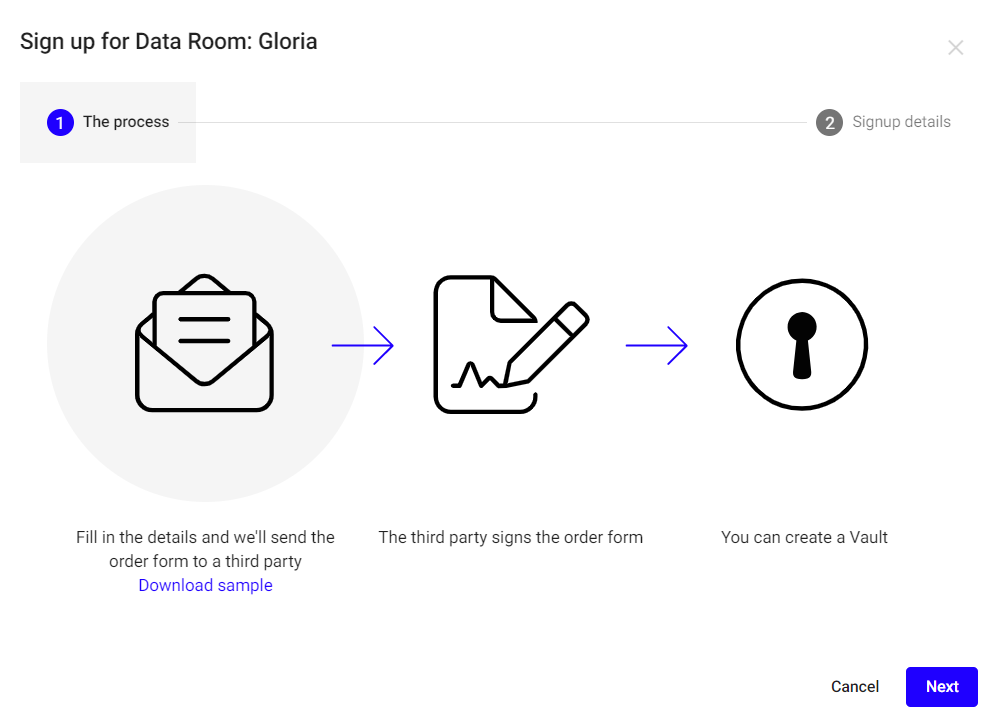
Task: Select "The process" step tab
Action: click(126, 122)
